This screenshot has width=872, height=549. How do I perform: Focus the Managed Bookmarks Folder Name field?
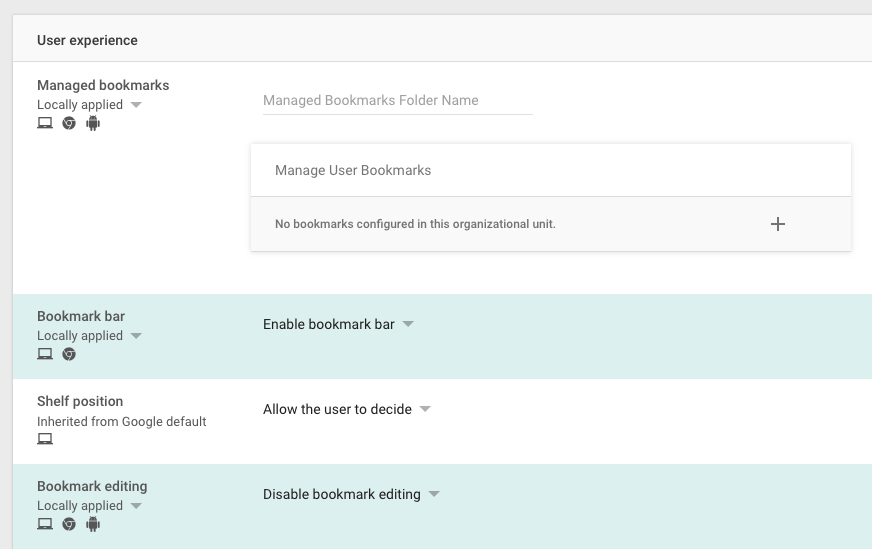coord(397,101)
